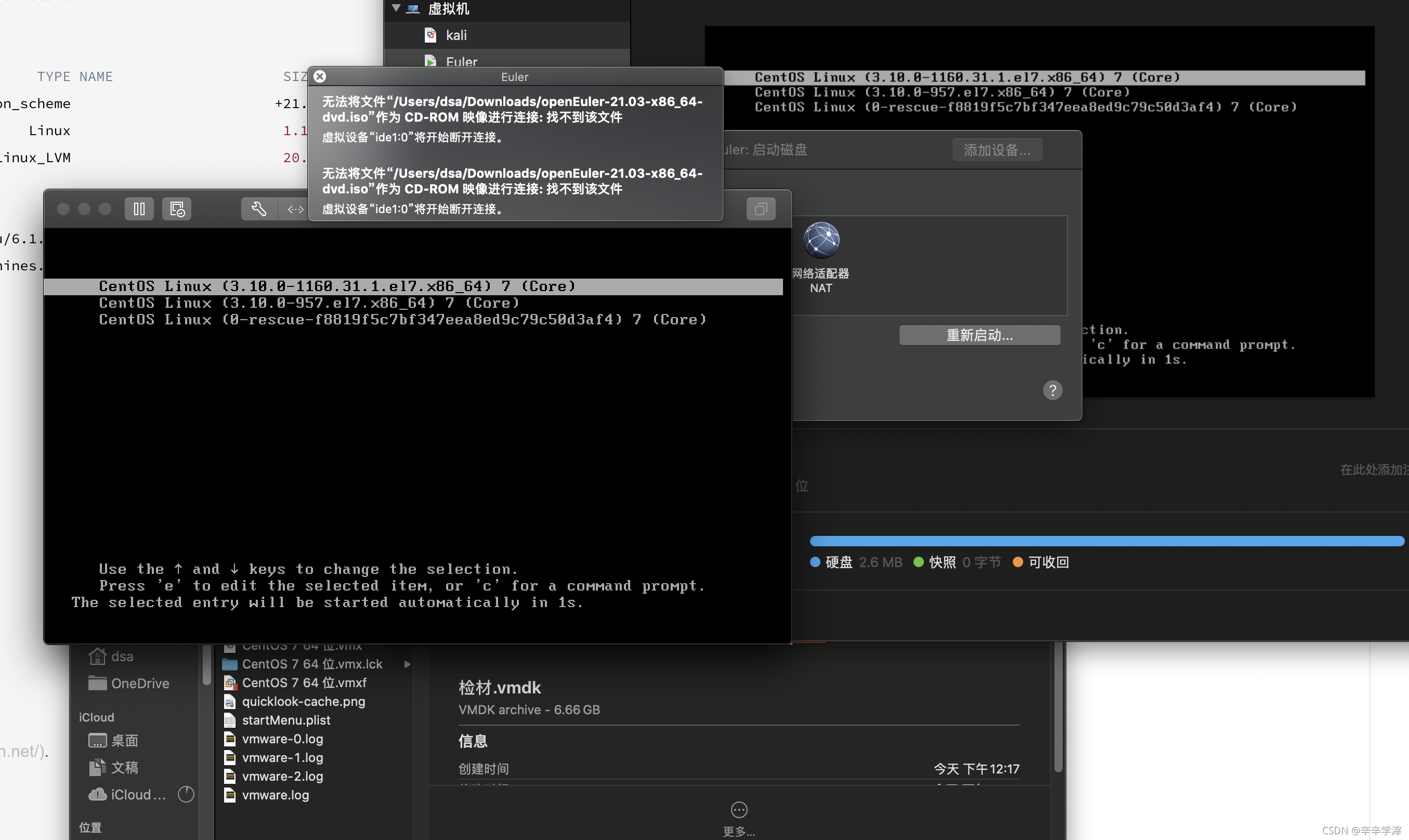Viewport: 1409px width, 840px height.
Task: Click second CD-ROM connection error message
Action: coord(512,181)
